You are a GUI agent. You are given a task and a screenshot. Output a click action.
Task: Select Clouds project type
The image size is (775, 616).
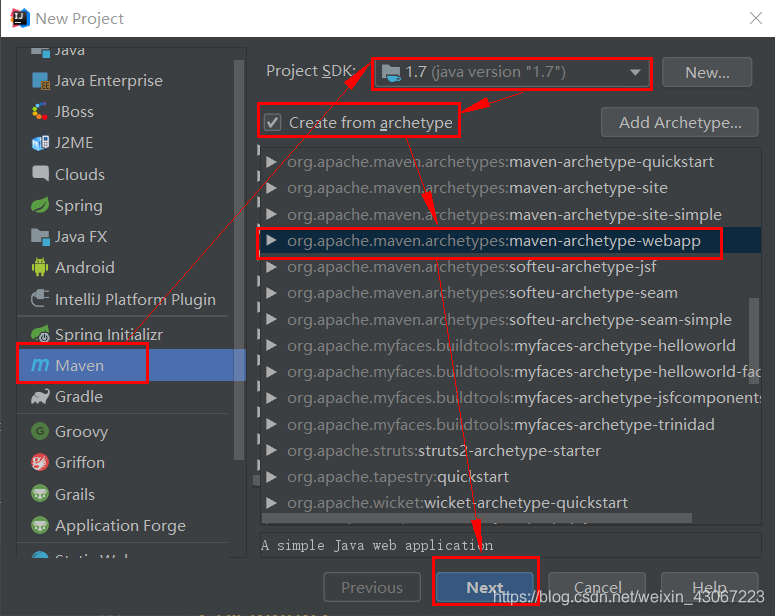tap(125, 174)
